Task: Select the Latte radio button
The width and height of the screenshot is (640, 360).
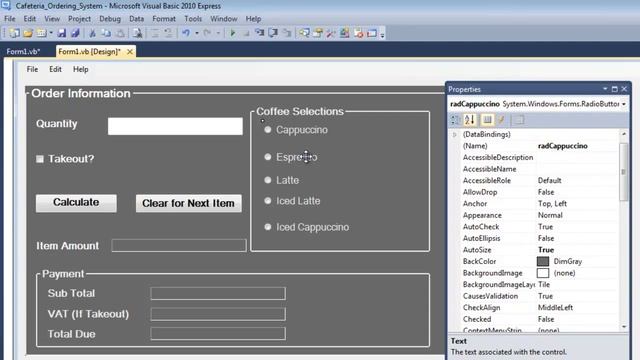Action: (x=268, y=180)
